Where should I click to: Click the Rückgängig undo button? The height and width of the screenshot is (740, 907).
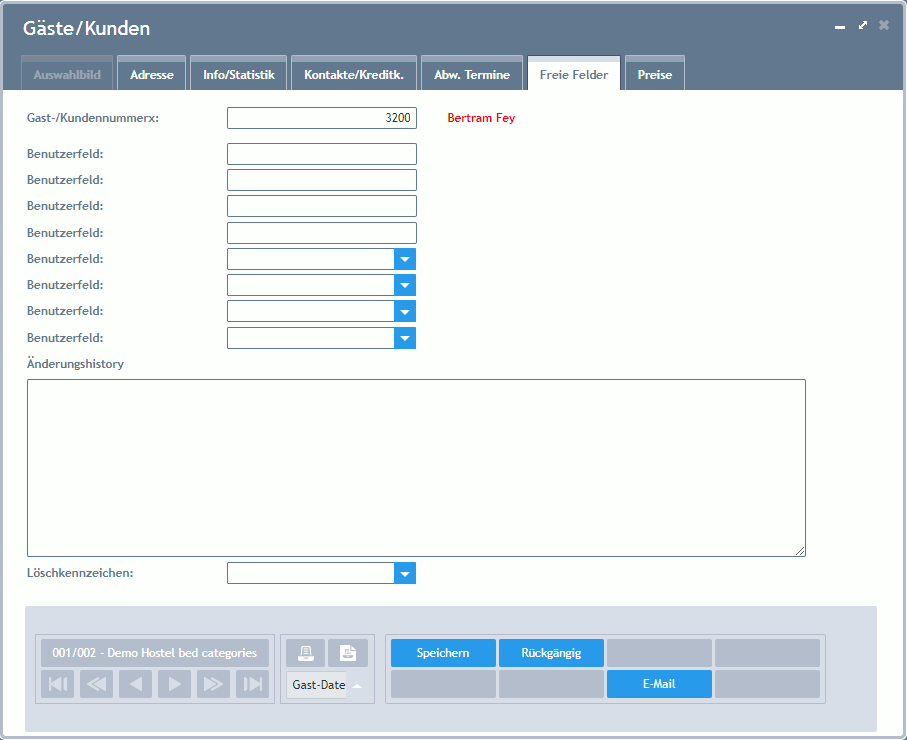(551, 653)
